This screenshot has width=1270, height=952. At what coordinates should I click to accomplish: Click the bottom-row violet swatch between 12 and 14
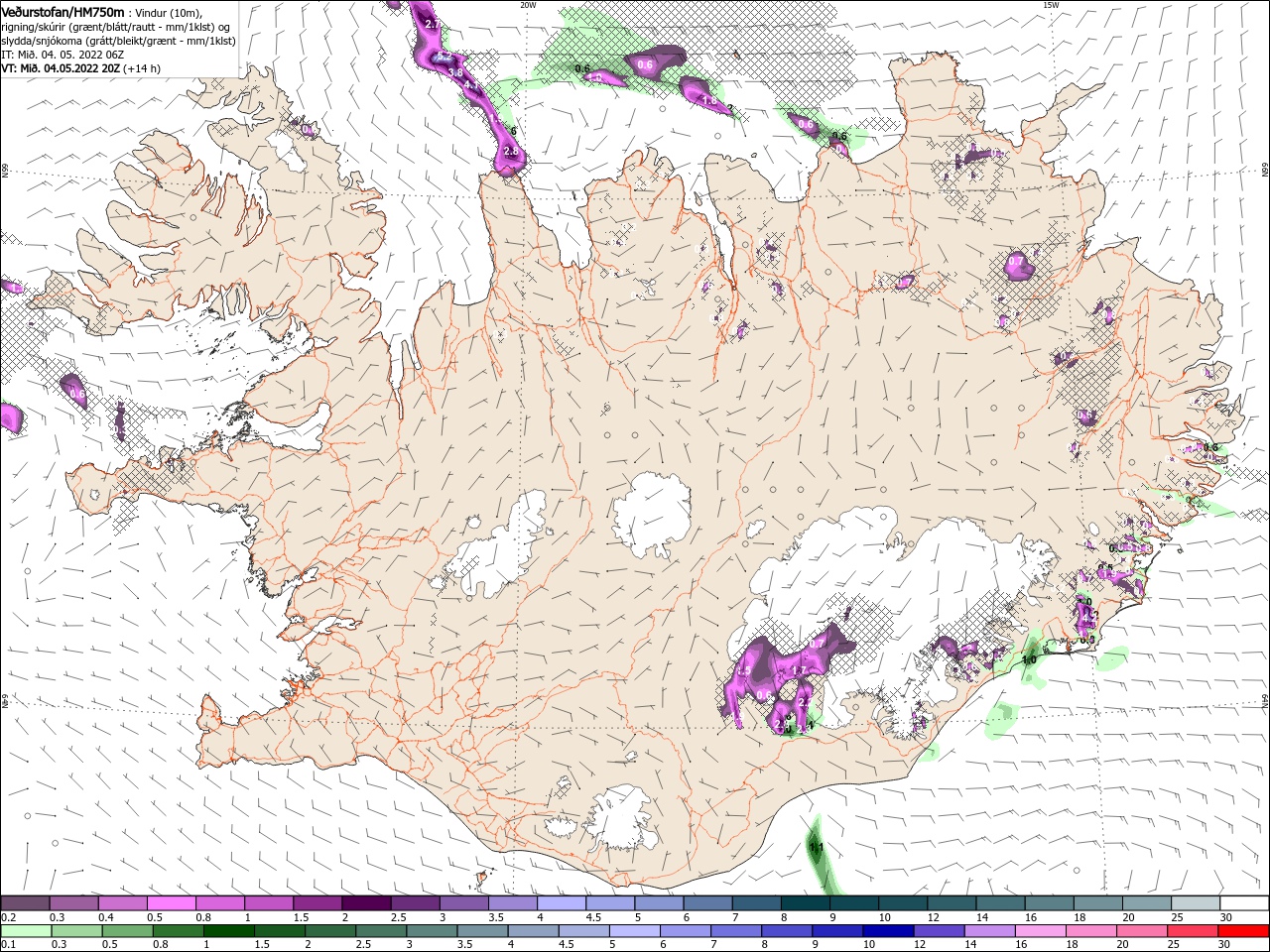[938, 931]
